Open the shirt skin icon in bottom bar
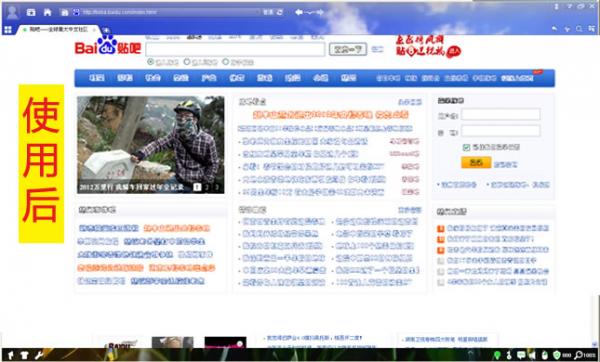The image size is (600, 362). click(24, 355)
